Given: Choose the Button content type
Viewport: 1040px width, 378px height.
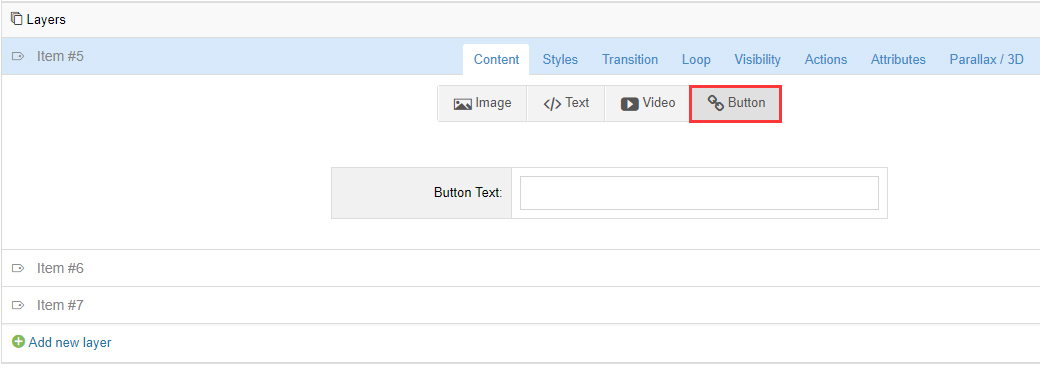Looking at the screenshot, I should 736,103.
